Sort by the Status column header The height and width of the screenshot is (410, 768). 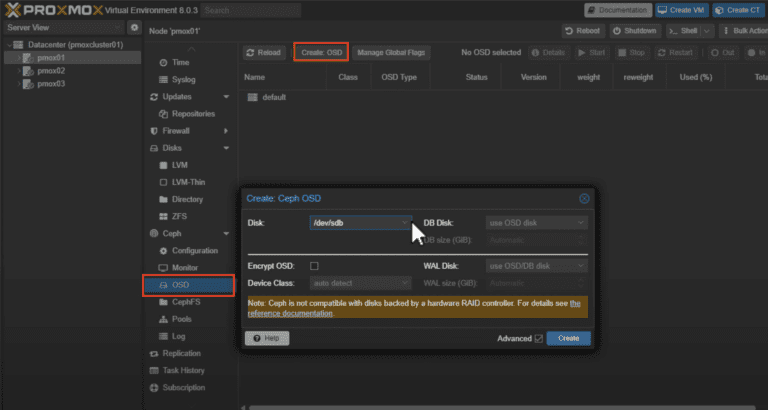pyautogui.click(x=466, y=77)
